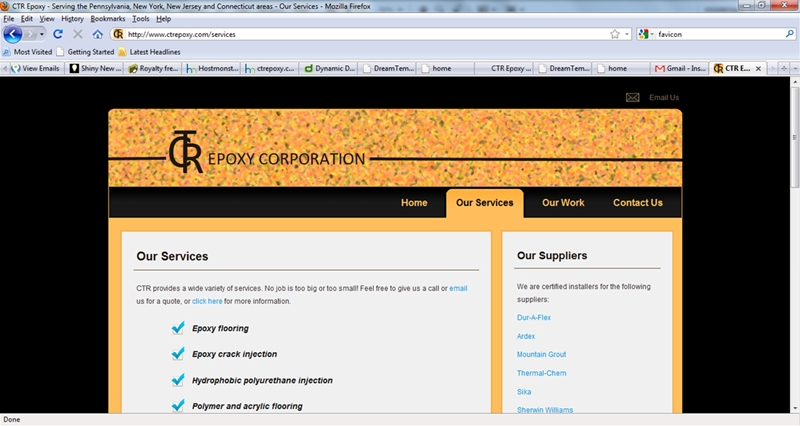
Task: Open the Dur-A-Flex supplier link
Action: (x=534, y=317)
